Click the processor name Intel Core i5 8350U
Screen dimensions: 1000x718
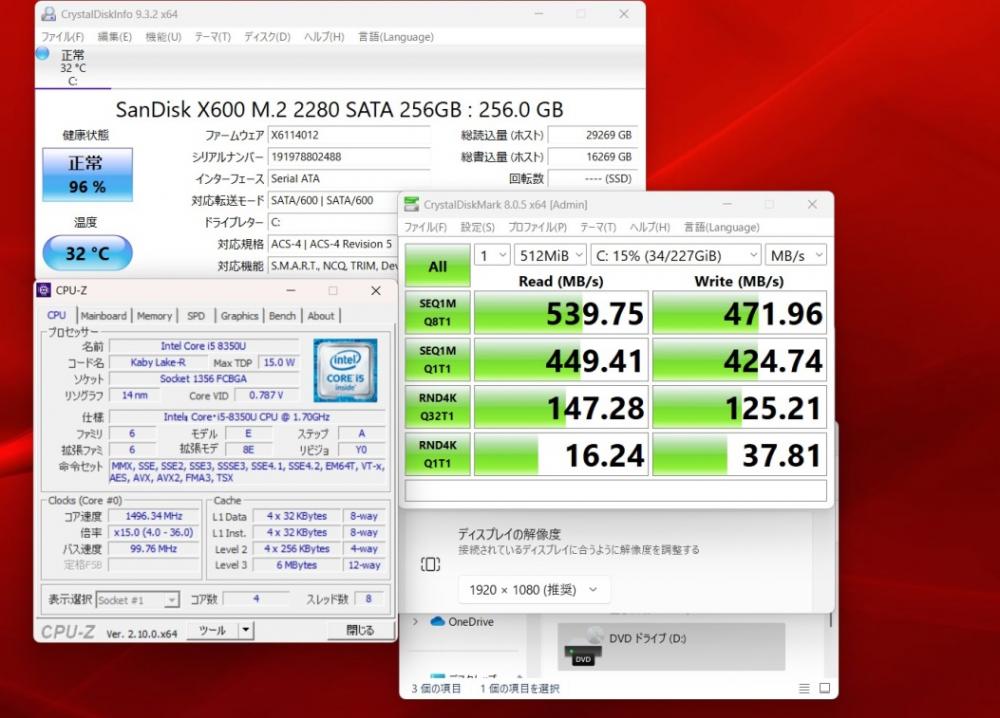[203, 346]
